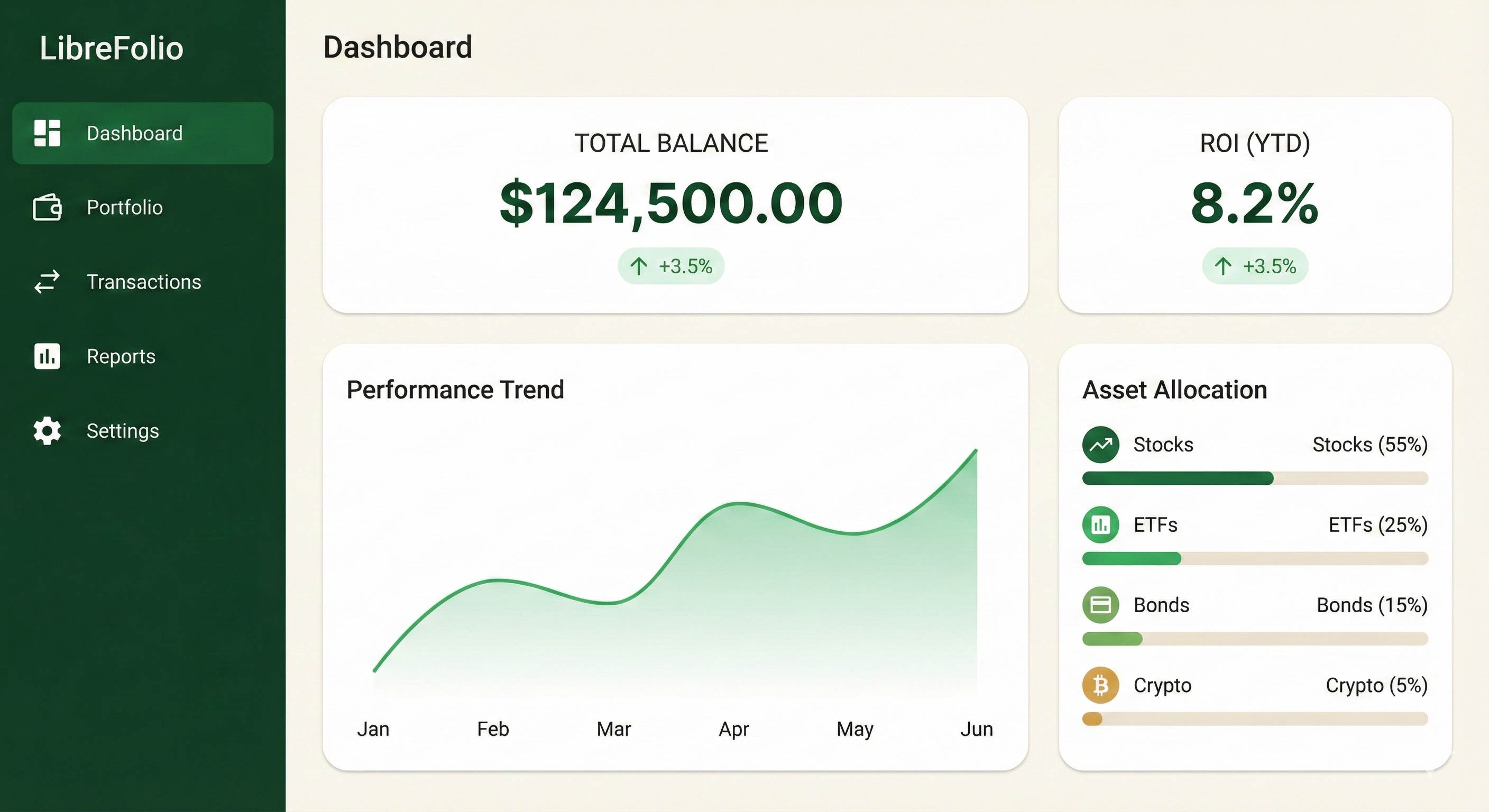Click the ROI (YTD) heading
Image resolution: width=1489 pixels, height=812 pixels.
click(x=1255, y=143)
